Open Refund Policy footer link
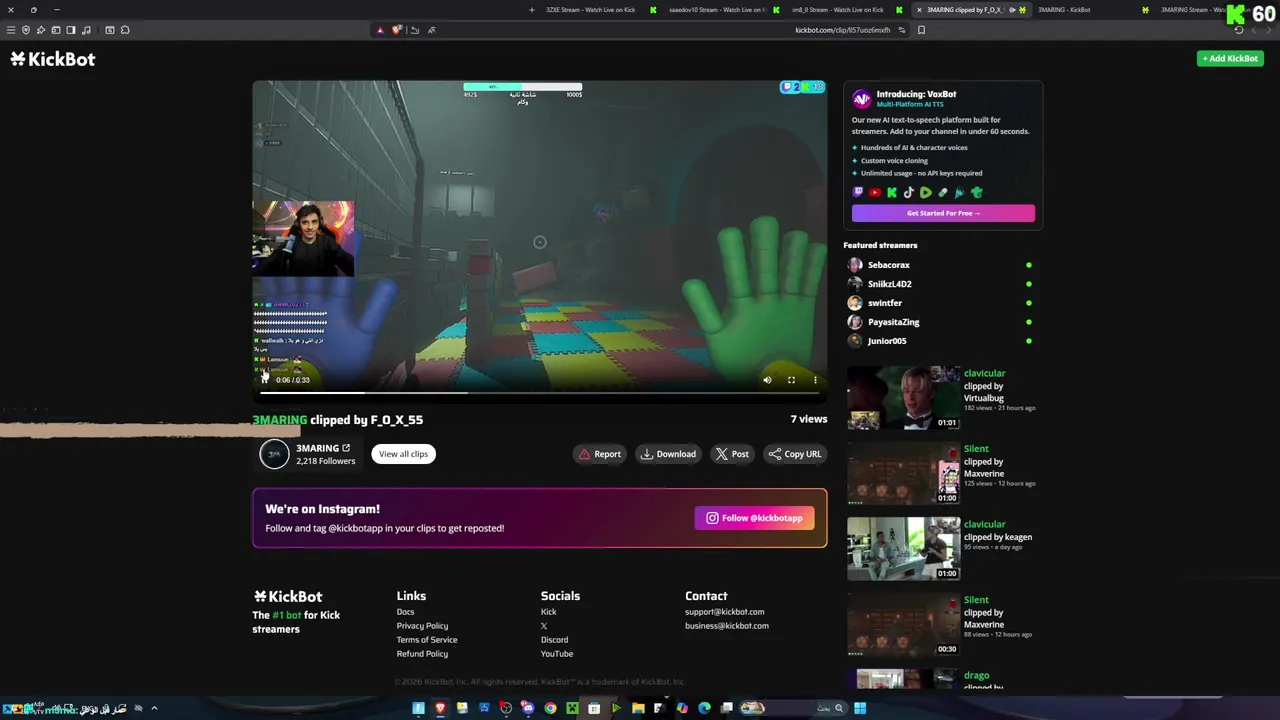The image size is (1280, 720). click(422, 654)
